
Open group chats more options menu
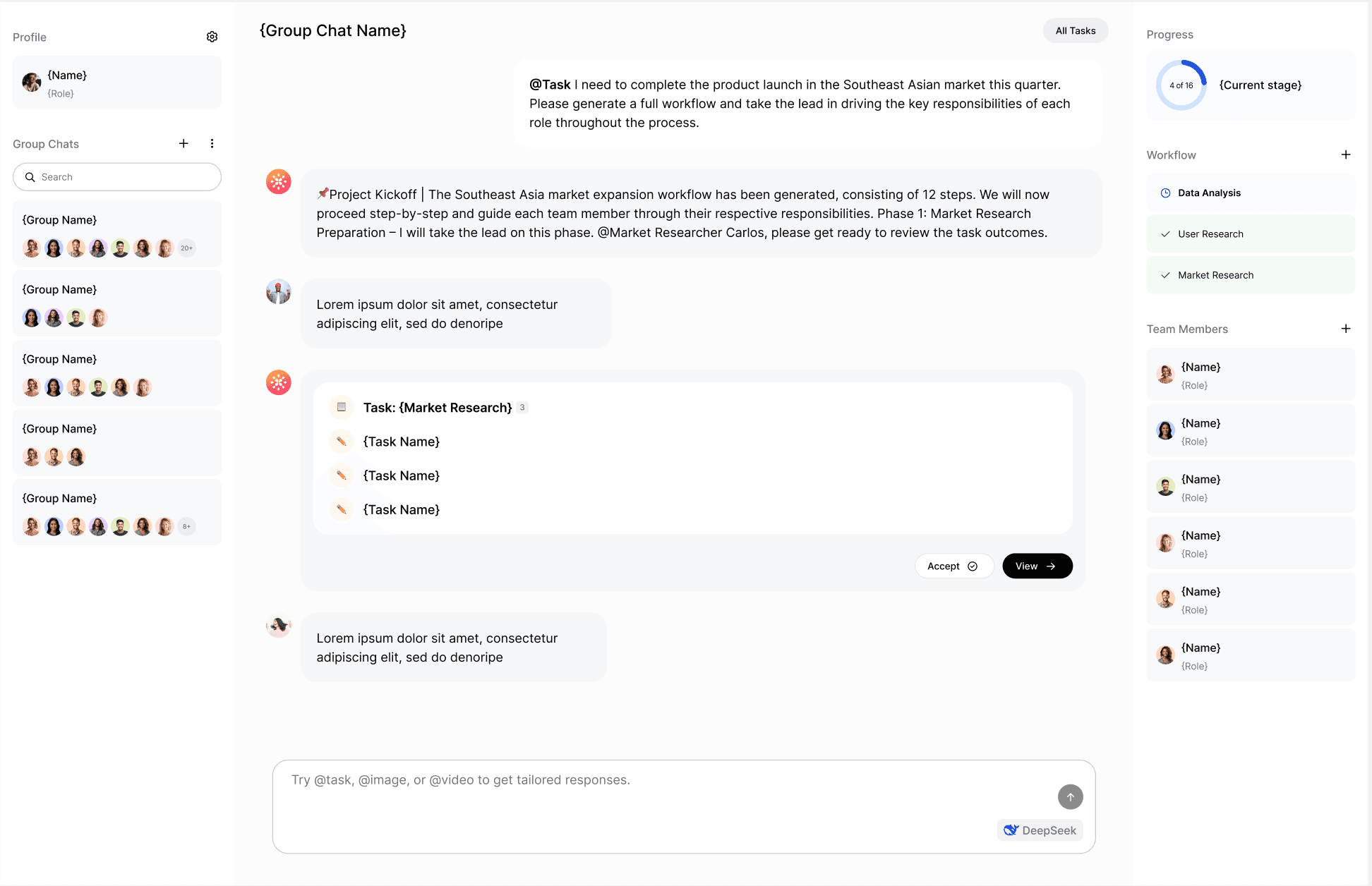212,143
